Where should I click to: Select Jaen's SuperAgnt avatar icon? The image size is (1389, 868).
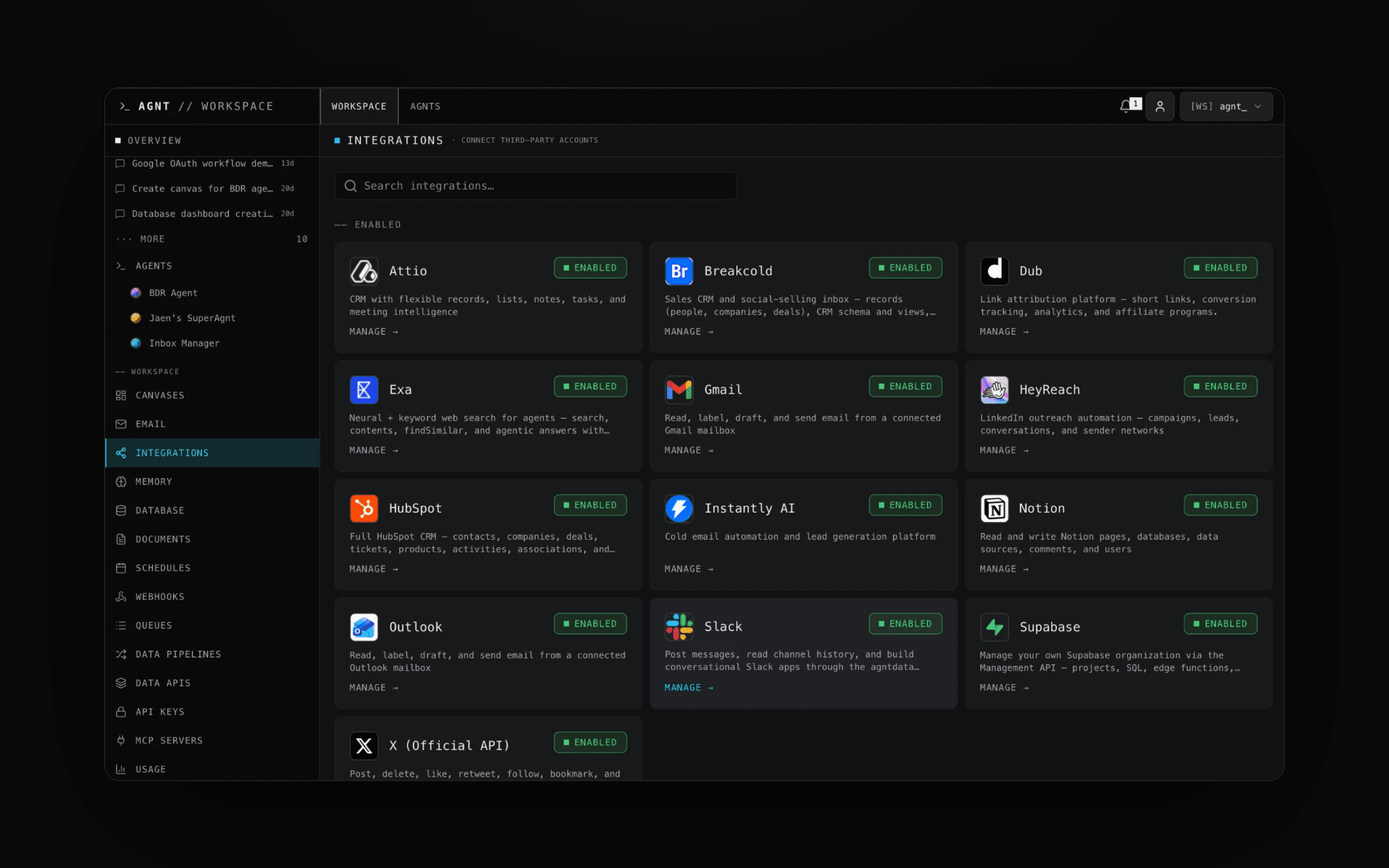(x=136, y=318)
